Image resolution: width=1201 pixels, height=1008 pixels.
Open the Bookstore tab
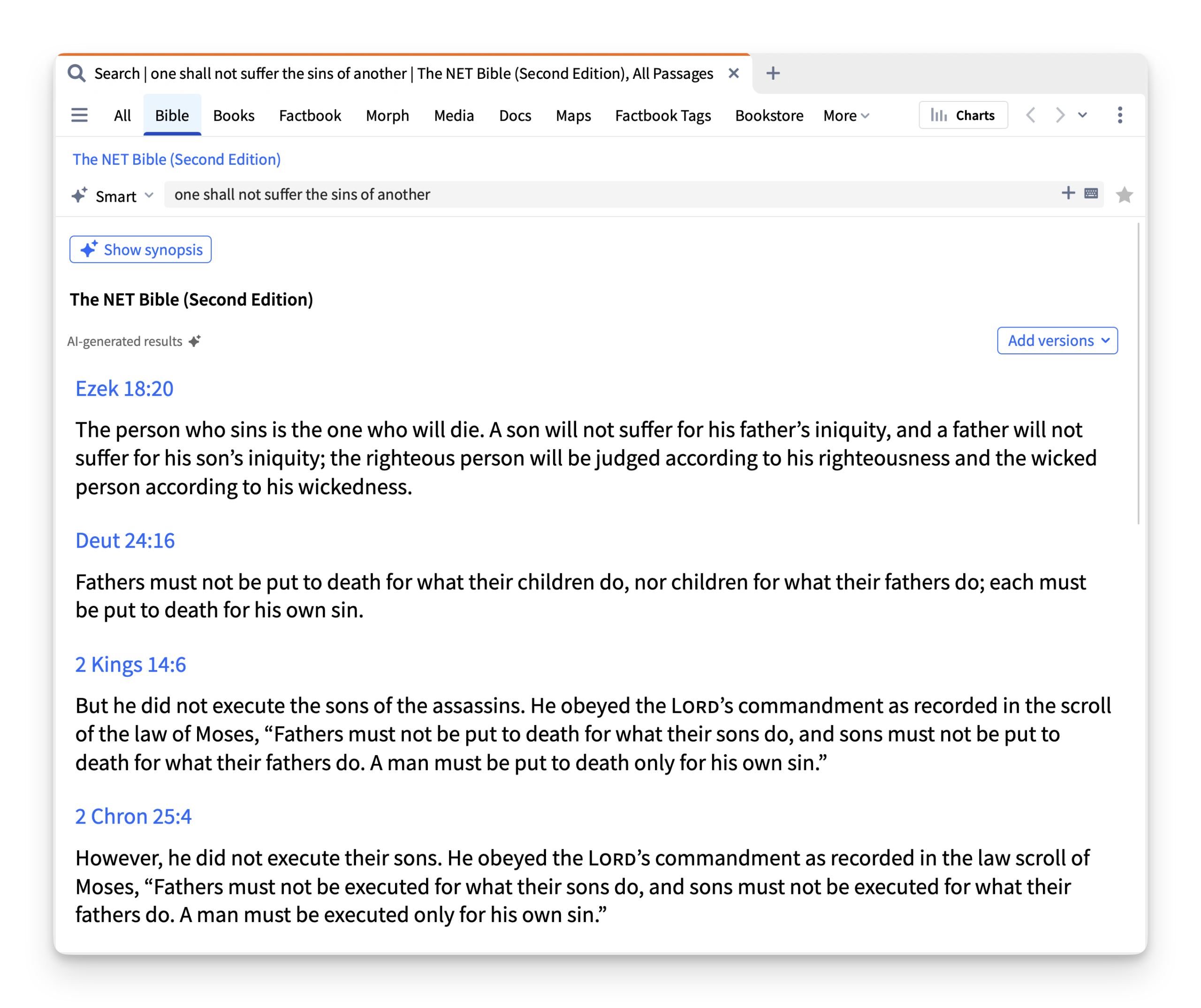point(769,115)
